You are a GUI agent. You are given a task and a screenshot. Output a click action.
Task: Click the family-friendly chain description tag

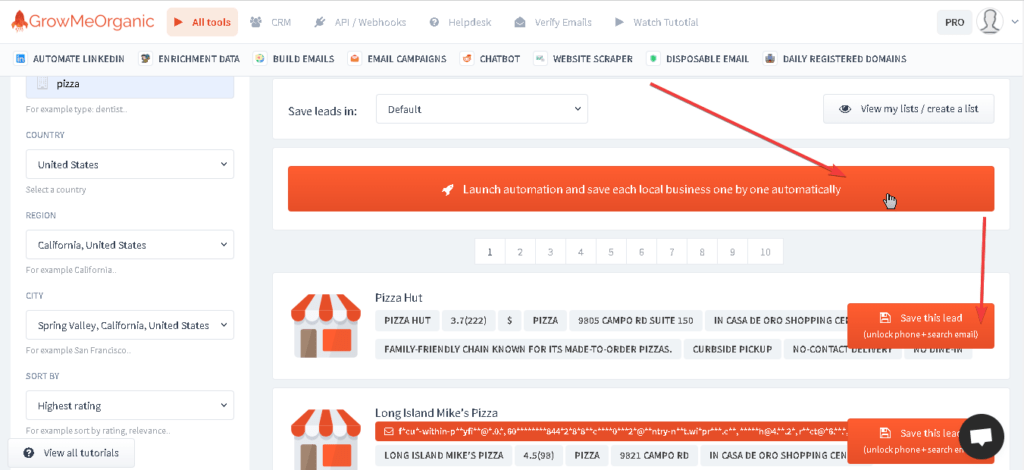528,349
